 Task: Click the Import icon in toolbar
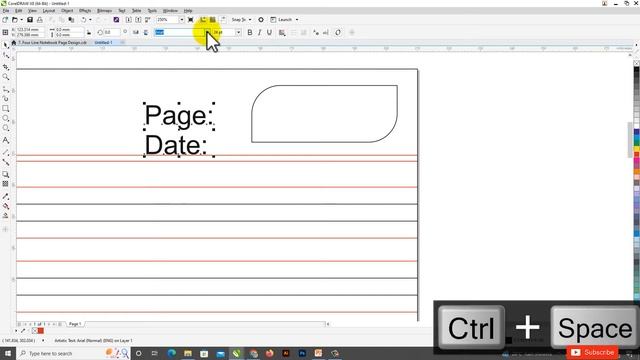(x=129, y=20)
